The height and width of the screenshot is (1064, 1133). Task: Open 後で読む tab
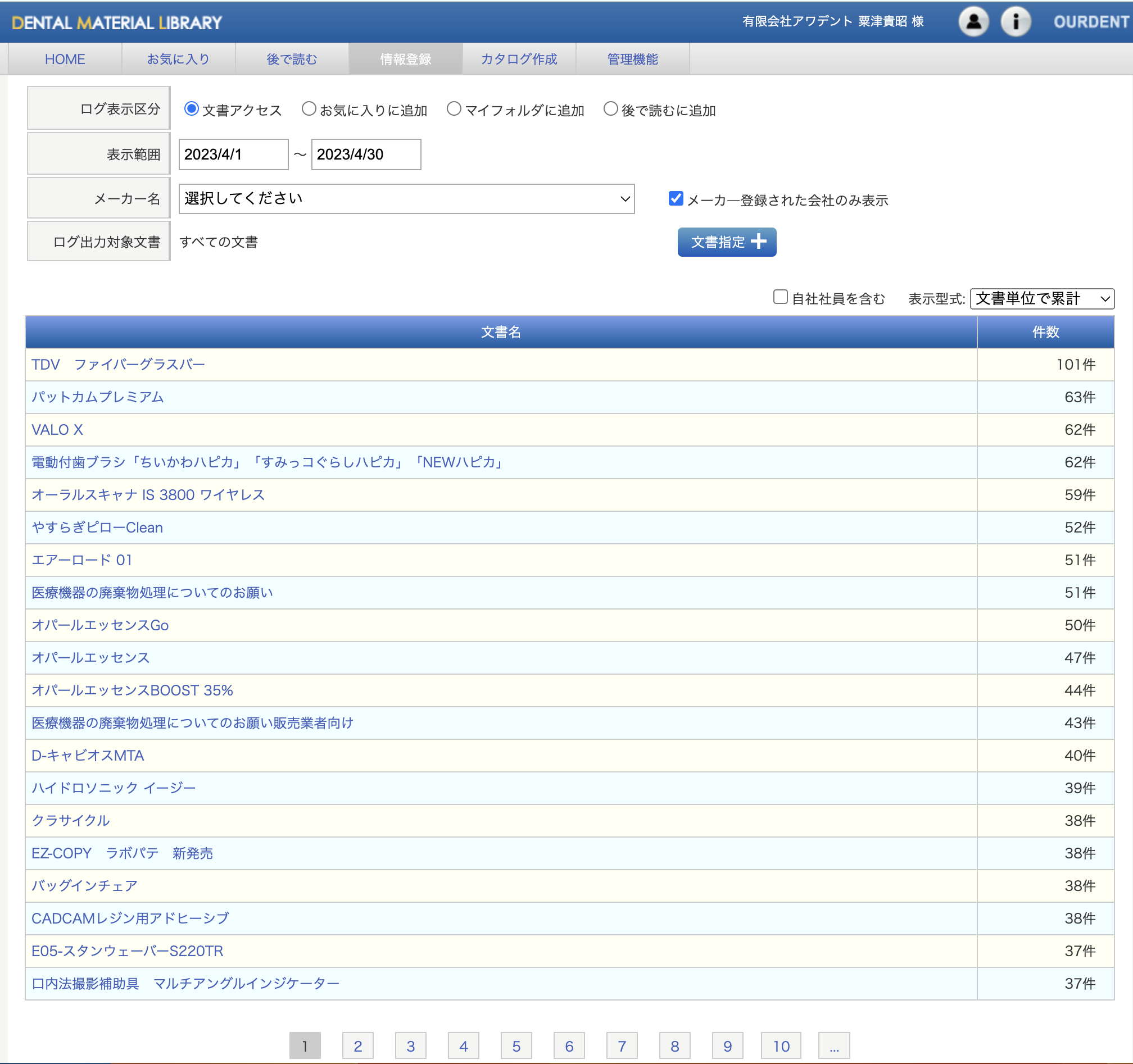pyautogui.click(x=292, y=59)
